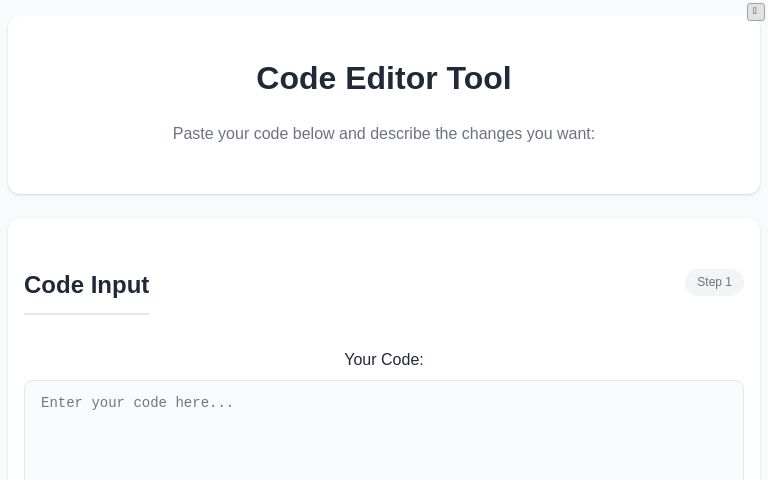Click the underline beneath Code Input heading

86,314
